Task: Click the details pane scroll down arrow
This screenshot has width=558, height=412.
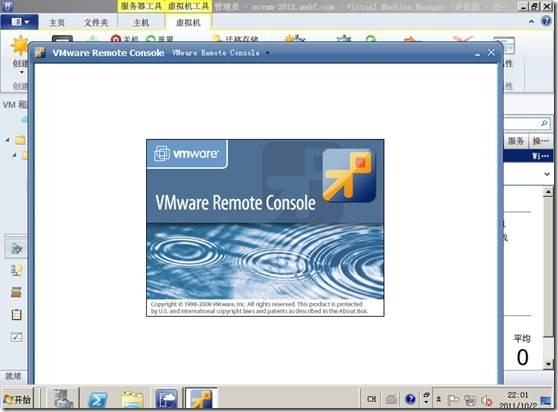Action: point(548,364)
